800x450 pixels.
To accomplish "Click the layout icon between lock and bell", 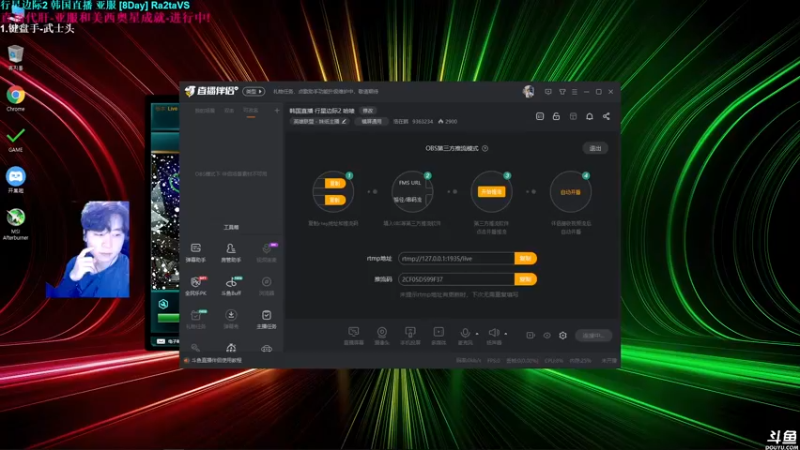I will pyautogui.click(x=573, y=116).
